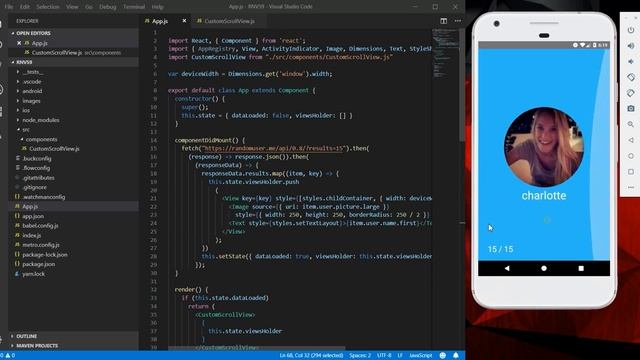Open the File menu
Image resolution: width=640 pixels, height=360 pixels.
(x=9, y=7)
